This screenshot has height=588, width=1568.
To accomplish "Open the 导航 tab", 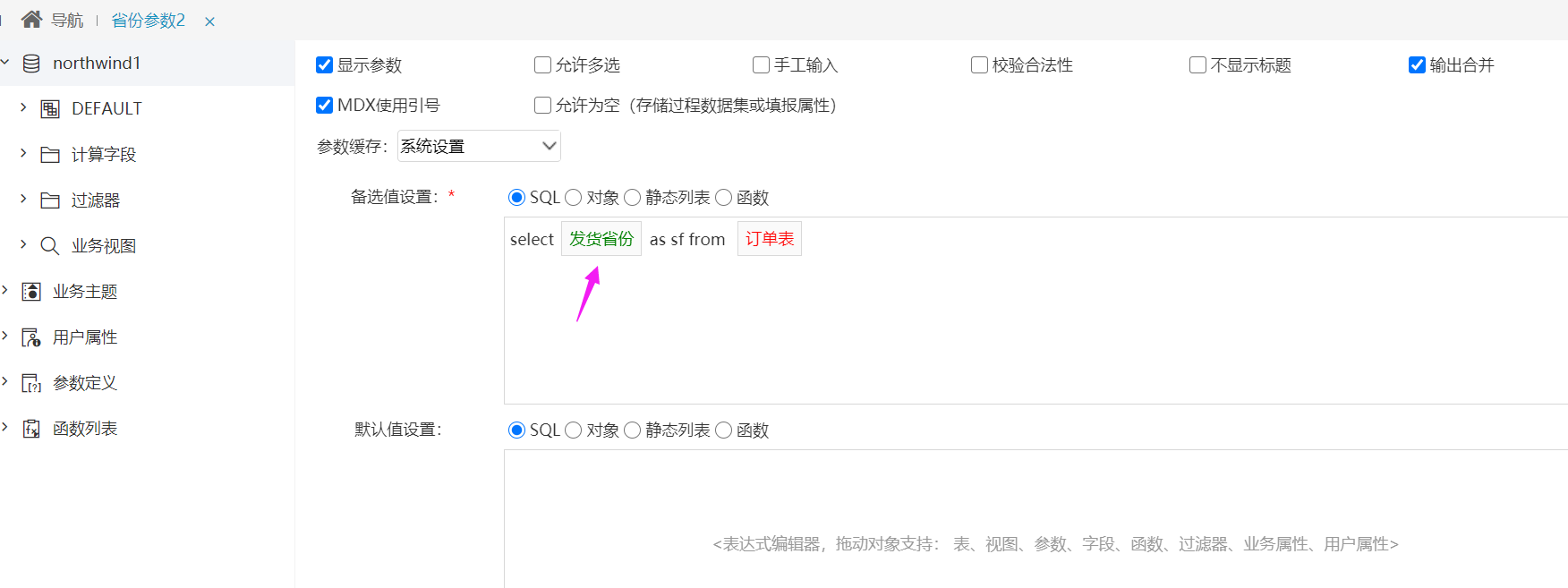I will [x=67, y=20].
